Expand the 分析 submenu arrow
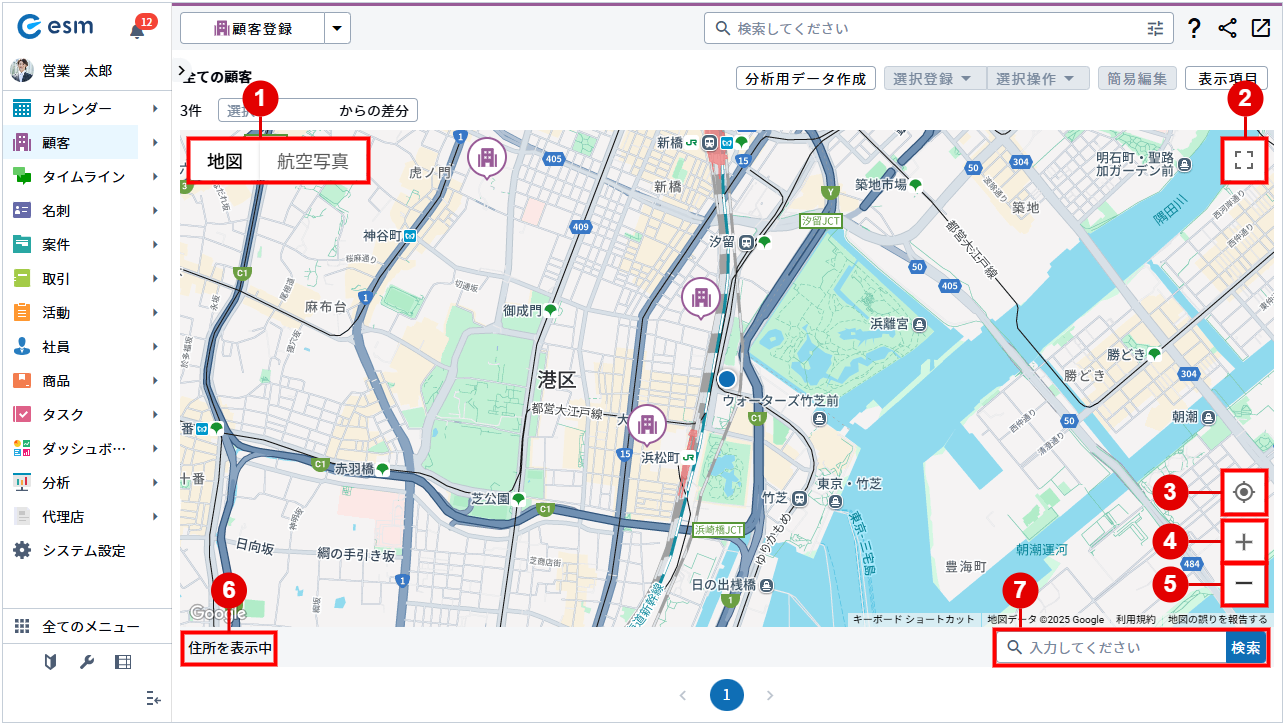This screenshot has width=1284, height=724. click(155, 482)
